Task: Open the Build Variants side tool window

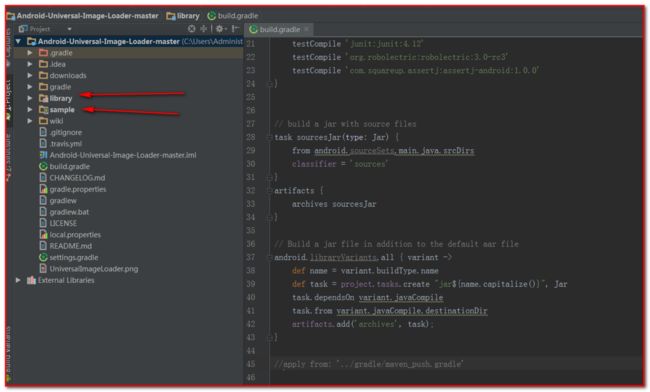Action: pyautogui.click(x=8, y=354)
